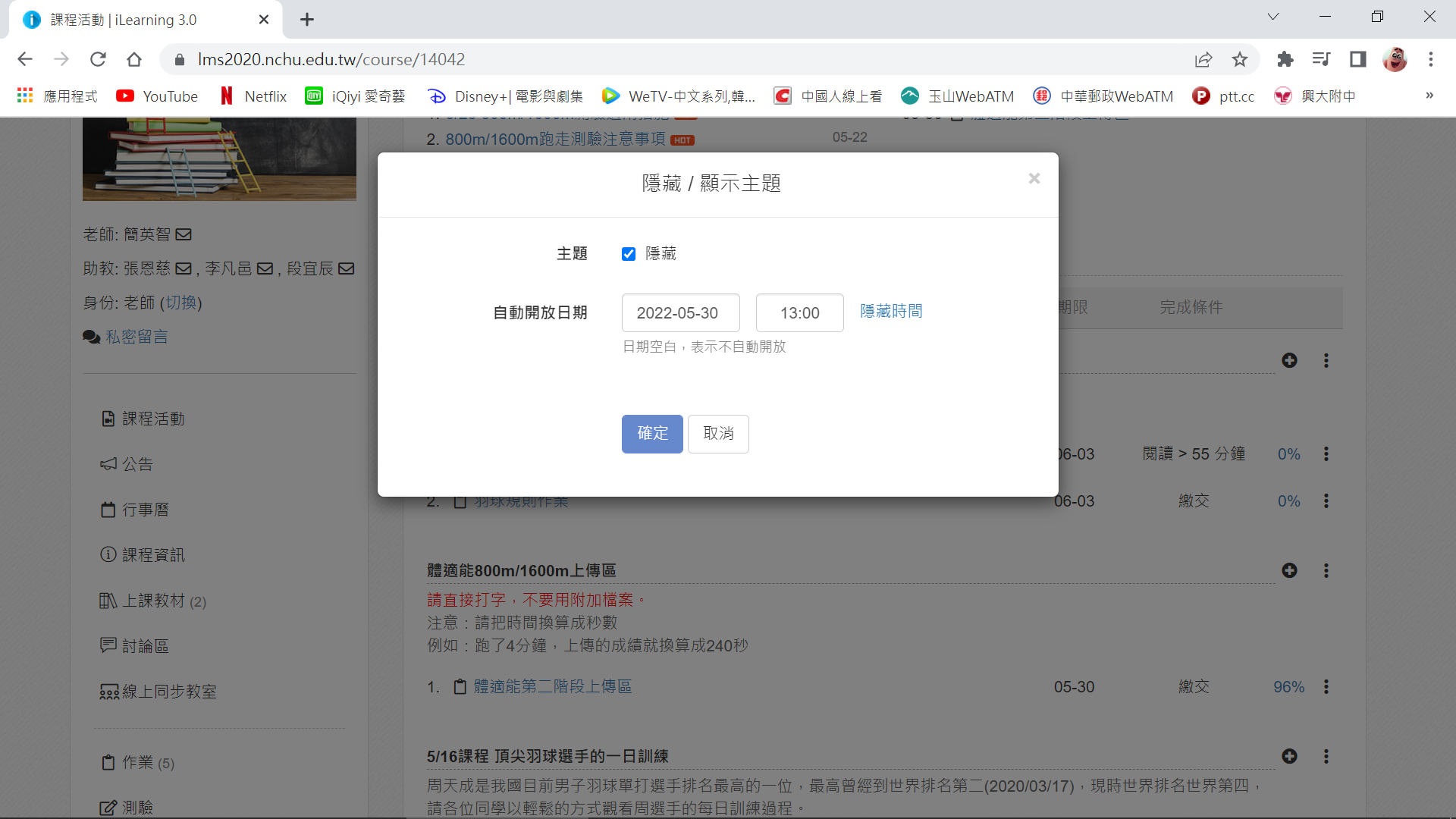The height and width of the screenshot is (819, 1456).
Task: Open three-dot menu for 5/16課程 section
Action: (x=1326, y=756)
